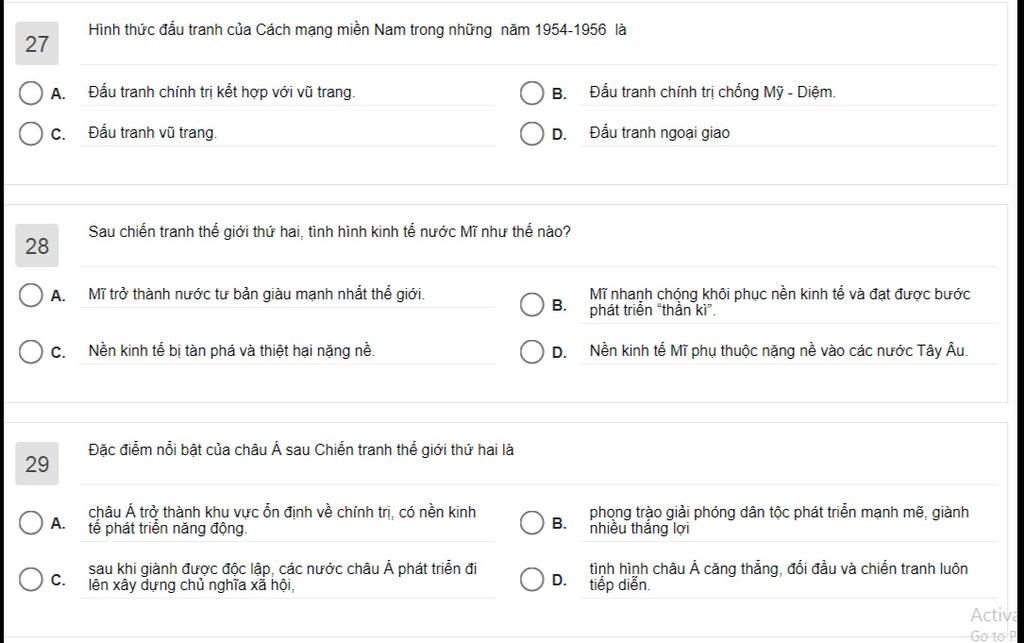Select radio option B for question 28
Screen dimensions: 1024x643
(x=532, y=304)
